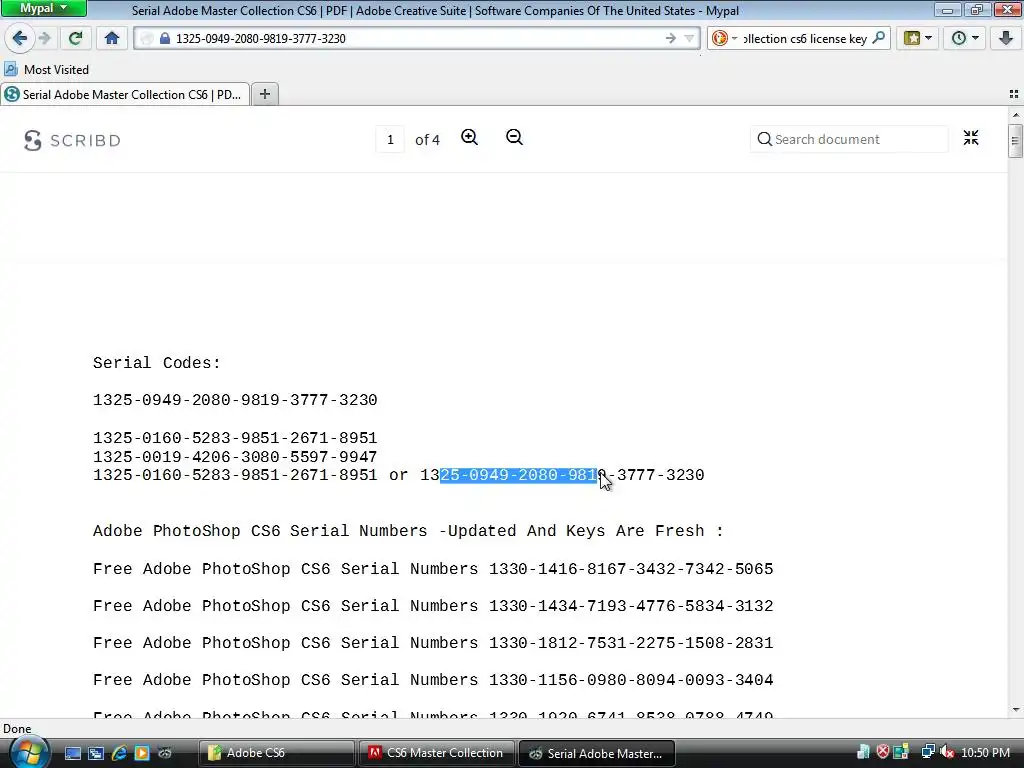Click the third tray icon before network
The width and height of the screenshot is (1024, 768).
[x=902, y=752]
